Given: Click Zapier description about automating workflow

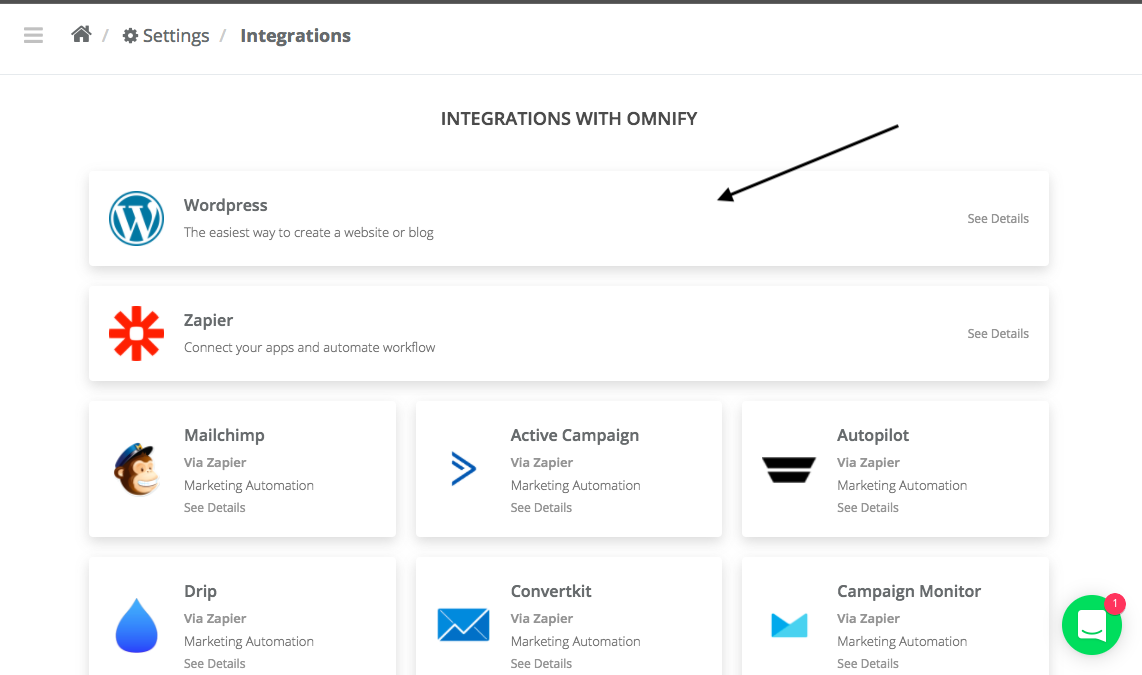Looking at the screenshot, I should [310, 347].
